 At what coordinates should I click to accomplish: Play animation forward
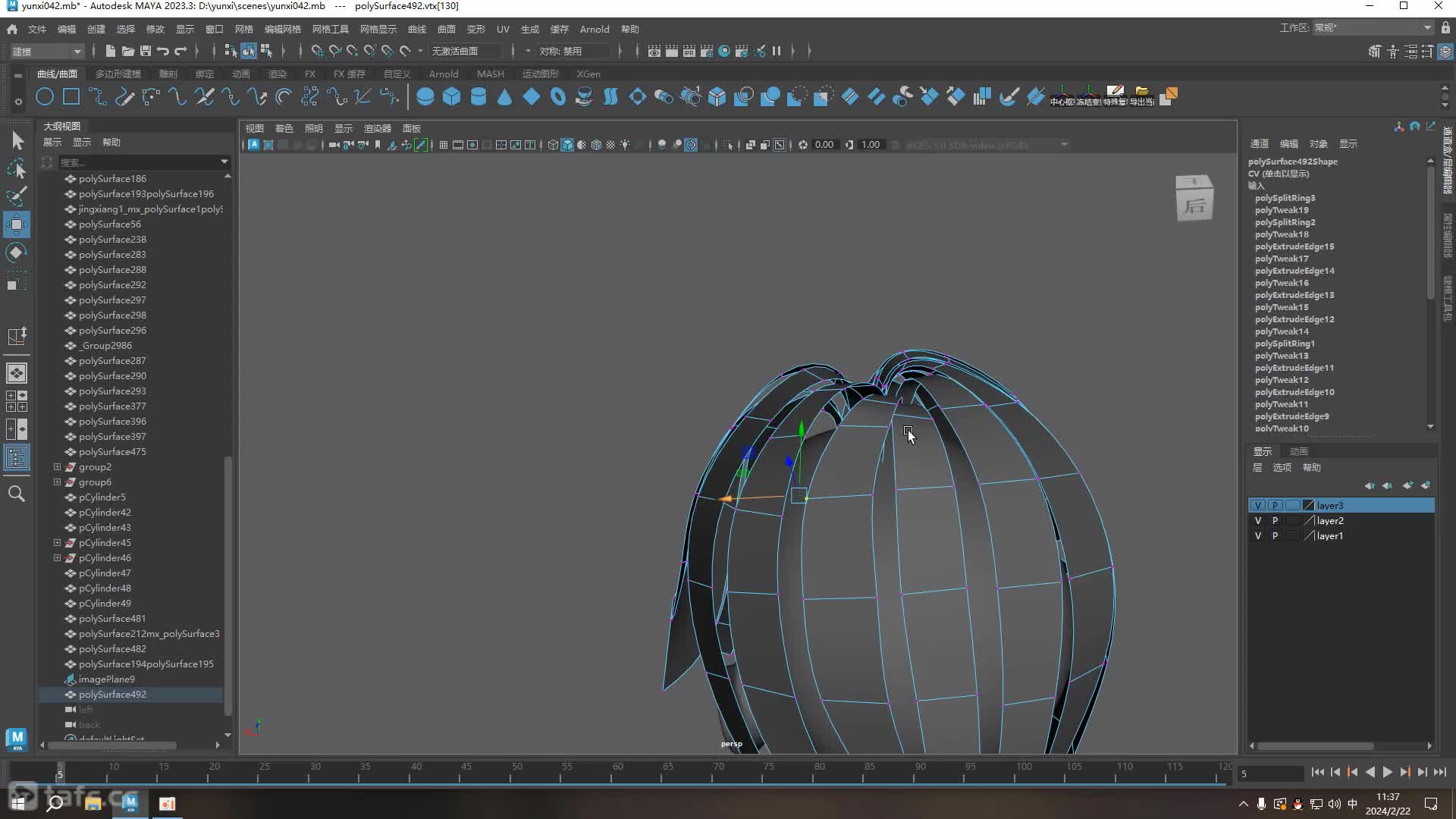pyautogui.click(x=1388, y=772)
